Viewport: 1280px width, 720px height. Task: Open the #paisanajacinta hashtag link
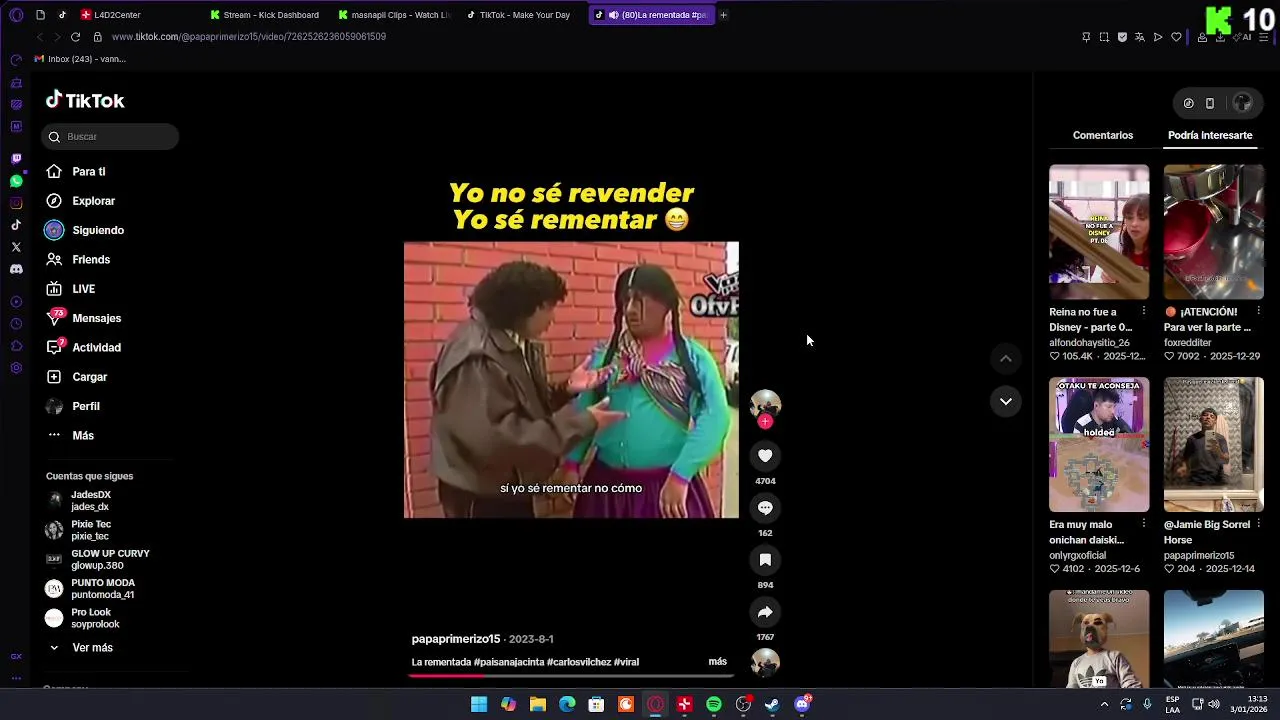(x=509, y=662)
